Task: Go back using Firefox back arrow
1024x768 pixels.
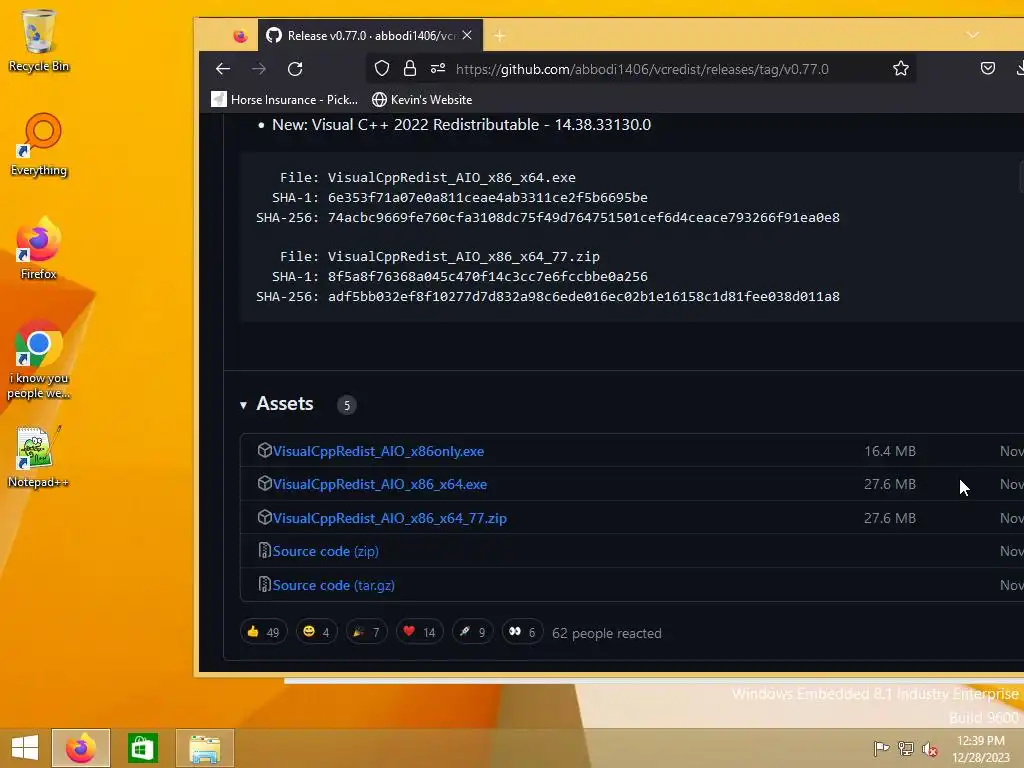Action: coord(223,69)
